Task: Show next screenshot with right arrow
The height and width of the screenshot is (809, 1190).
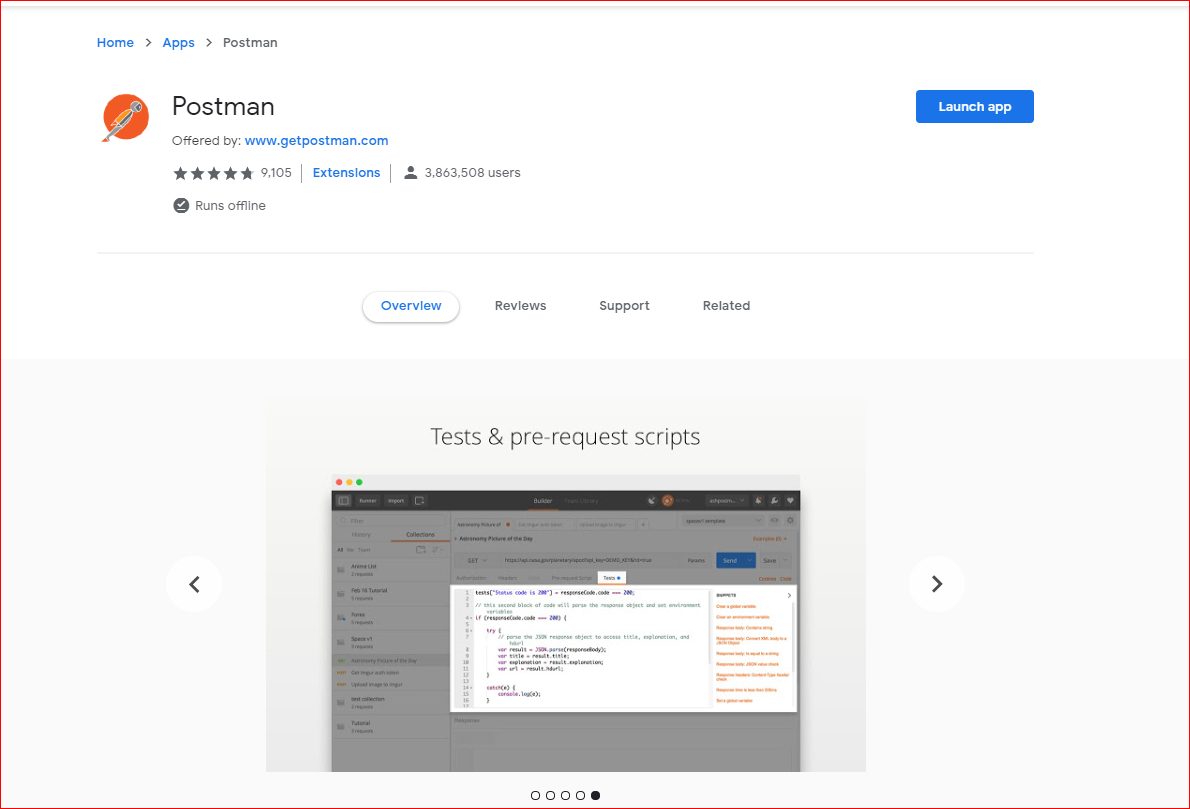Action: [937, 584]
